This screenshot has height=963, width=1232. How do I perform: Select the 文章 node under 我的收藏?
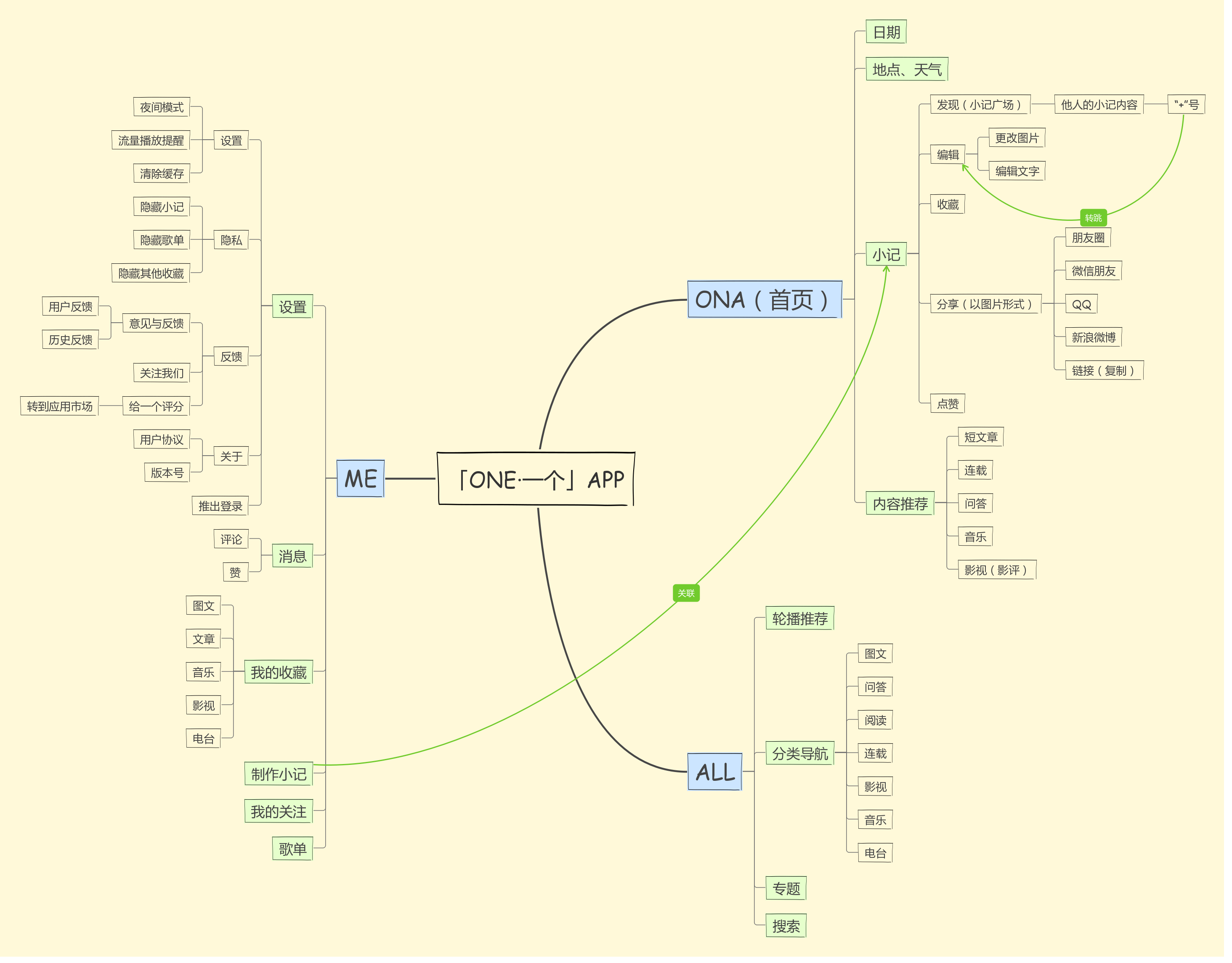point(205,642)
